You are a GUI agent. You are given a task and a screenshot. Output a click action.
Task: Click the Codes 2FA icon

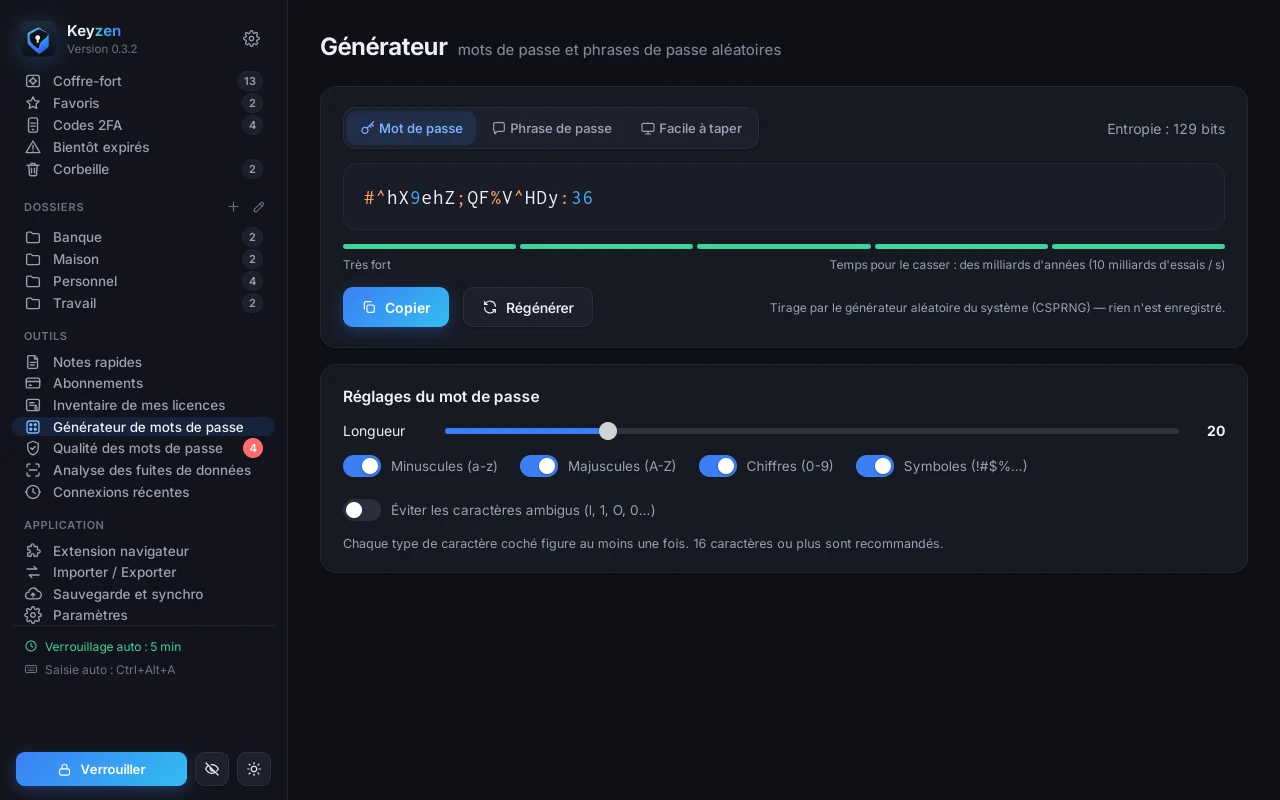pyautogui.click(x=33, y=125)
